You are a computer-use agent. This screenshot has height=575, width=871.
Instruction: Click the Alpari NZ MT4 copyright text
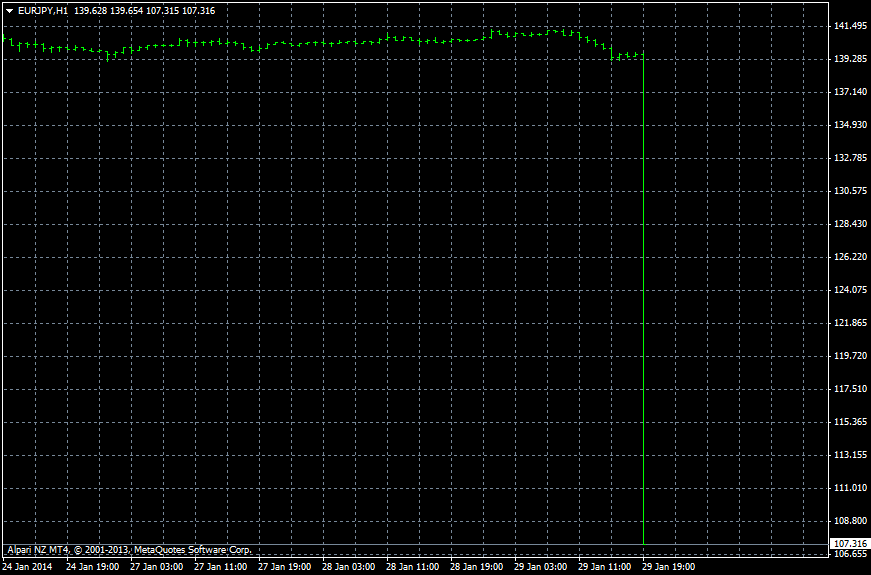coord(130,550)
